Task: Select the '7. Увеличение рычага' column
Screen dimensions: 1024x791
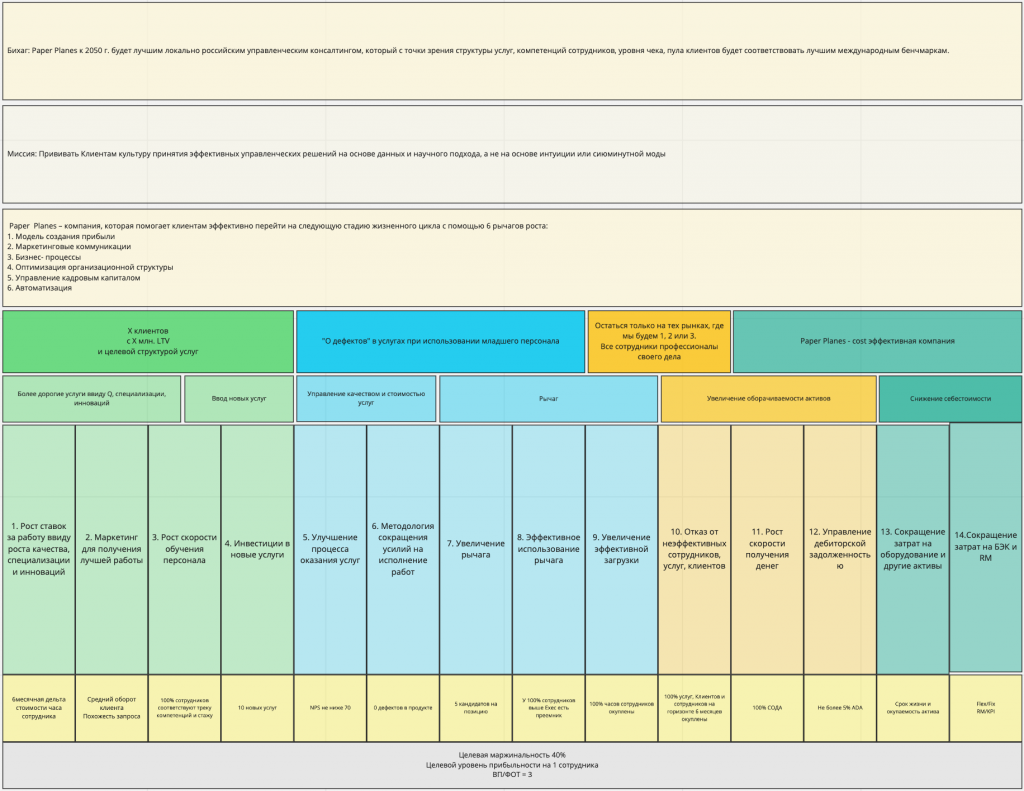Action: point(475,549)
